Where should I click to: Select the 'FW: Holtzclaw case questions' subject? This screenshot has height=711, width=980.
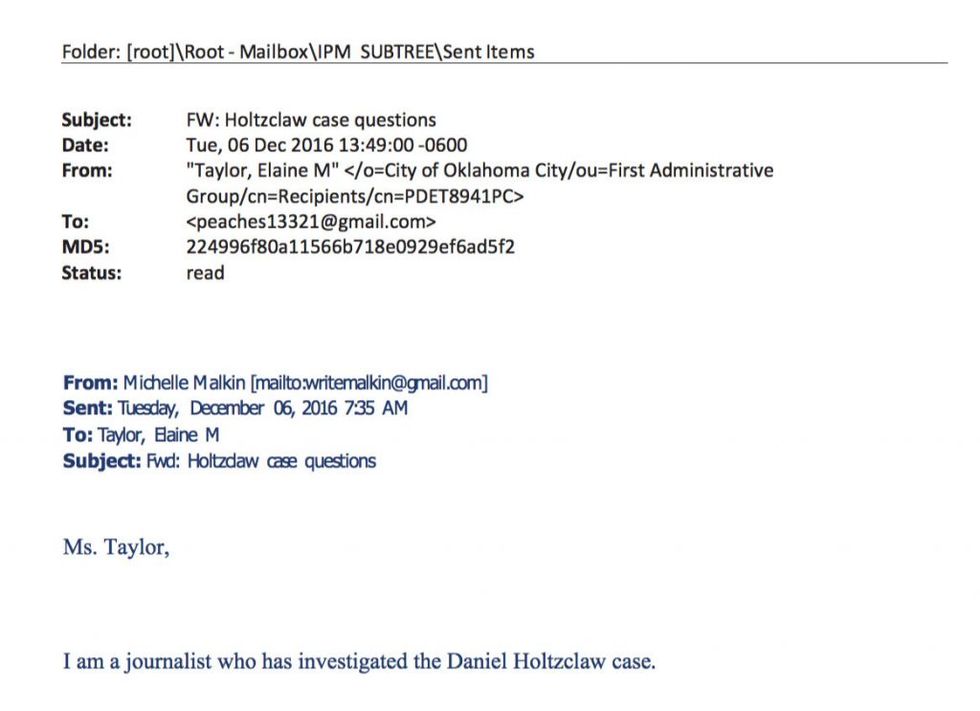(311, 120)
